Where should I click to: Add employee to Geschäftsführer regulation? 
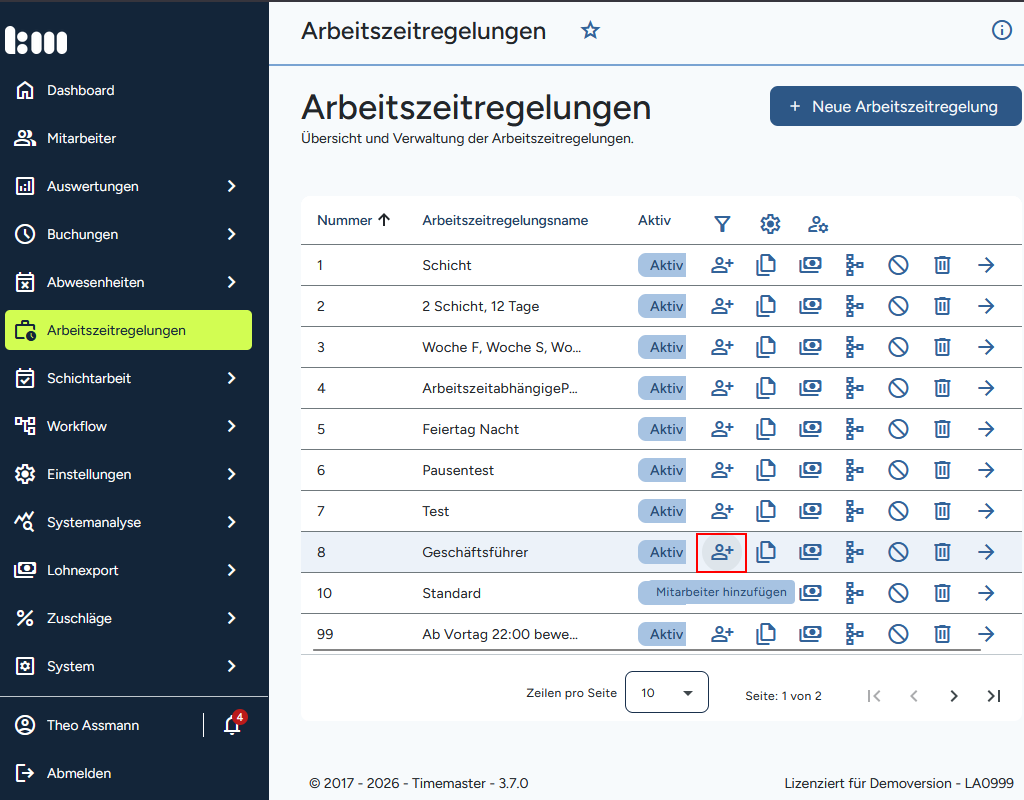click(722, 552)
